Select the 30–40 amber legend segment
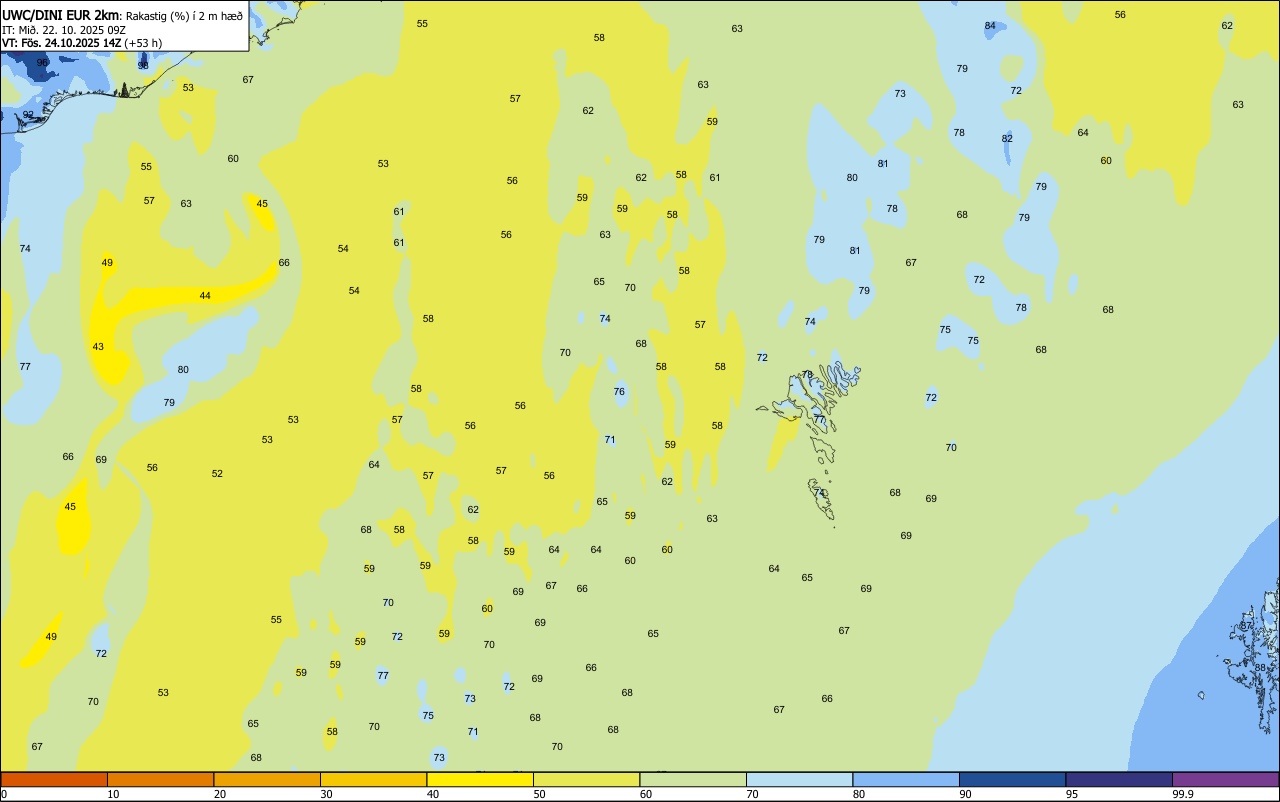 point(373,779)
